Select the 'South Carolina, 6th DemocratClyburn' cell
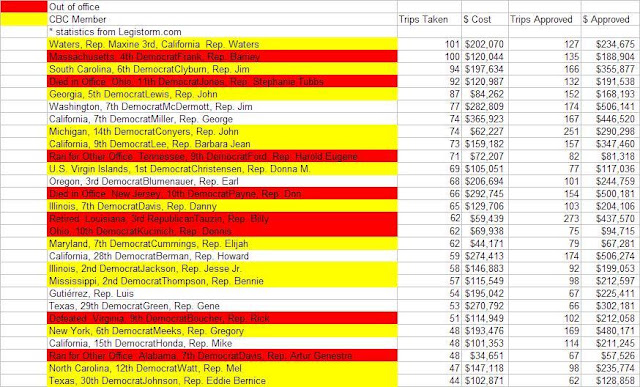 point(222,69)
